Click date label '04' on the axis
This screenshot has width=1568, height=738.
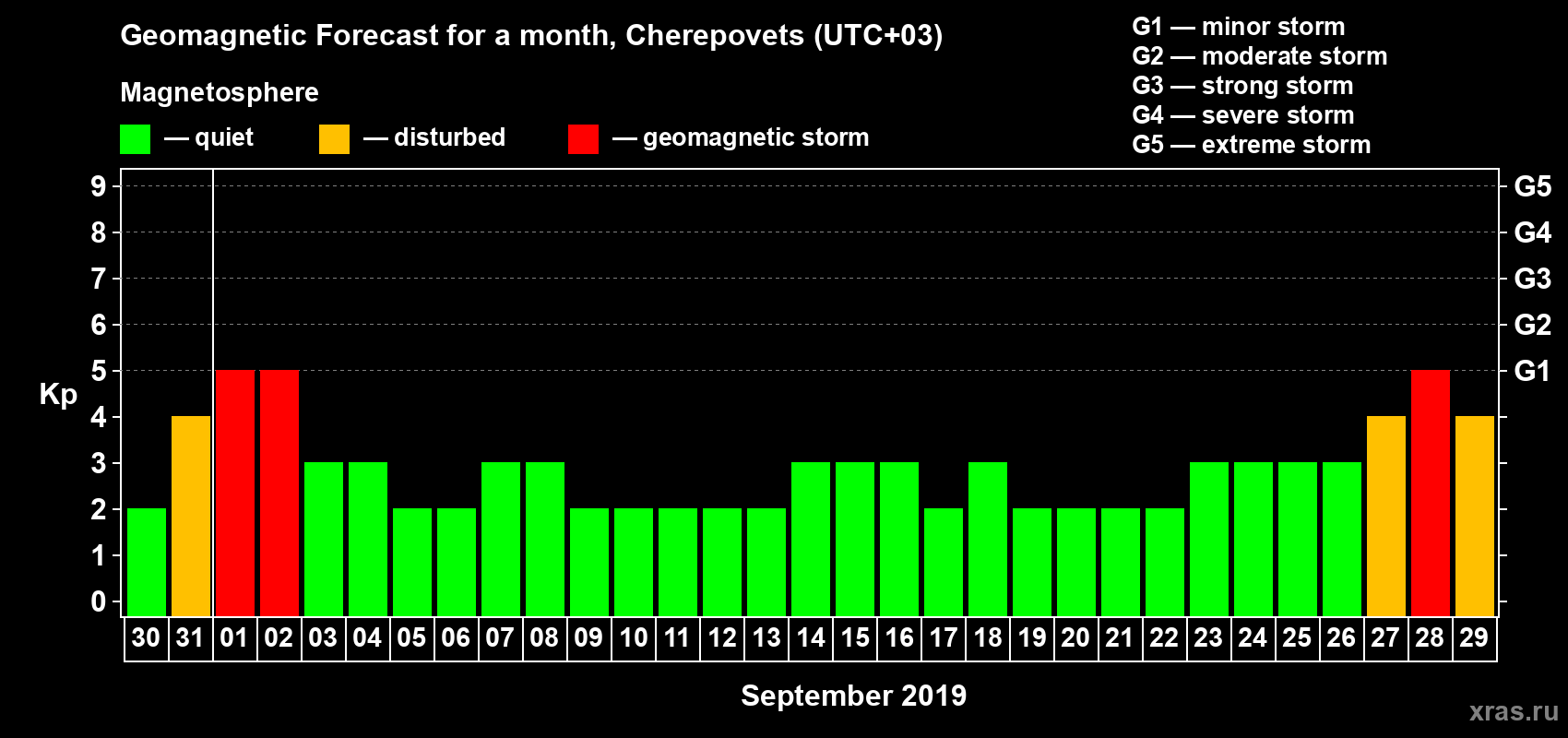[x=367, y=637]
